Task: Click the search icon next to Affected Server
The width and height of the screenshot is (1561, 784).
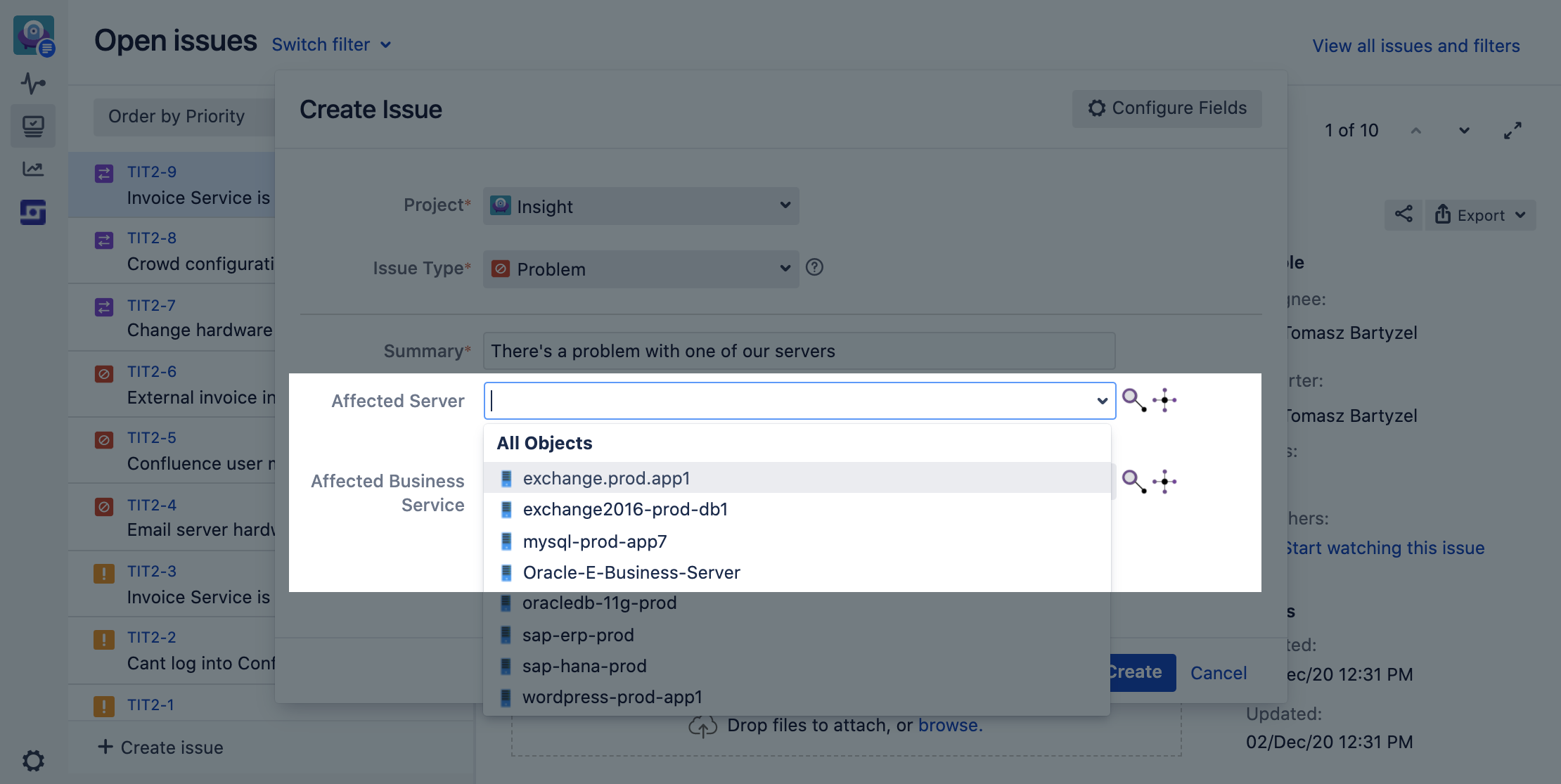Action: pos(1133,400)
